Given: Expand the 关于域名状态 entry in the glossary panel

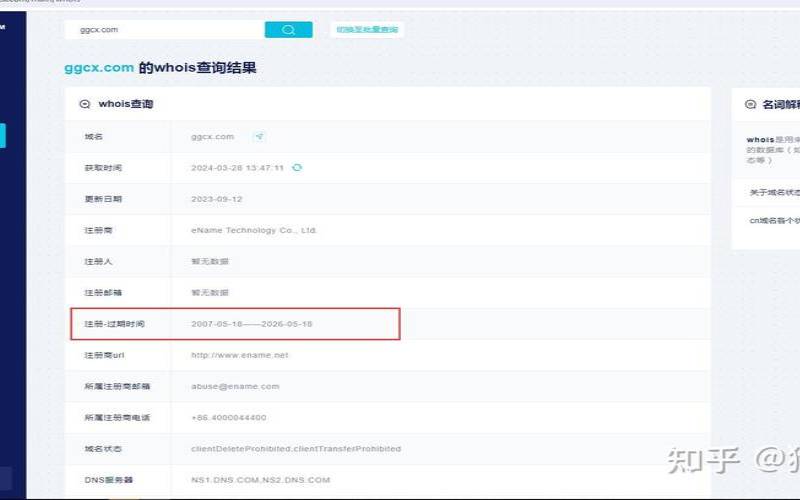Looking at the screenshot, I should [x=774, y=192].
